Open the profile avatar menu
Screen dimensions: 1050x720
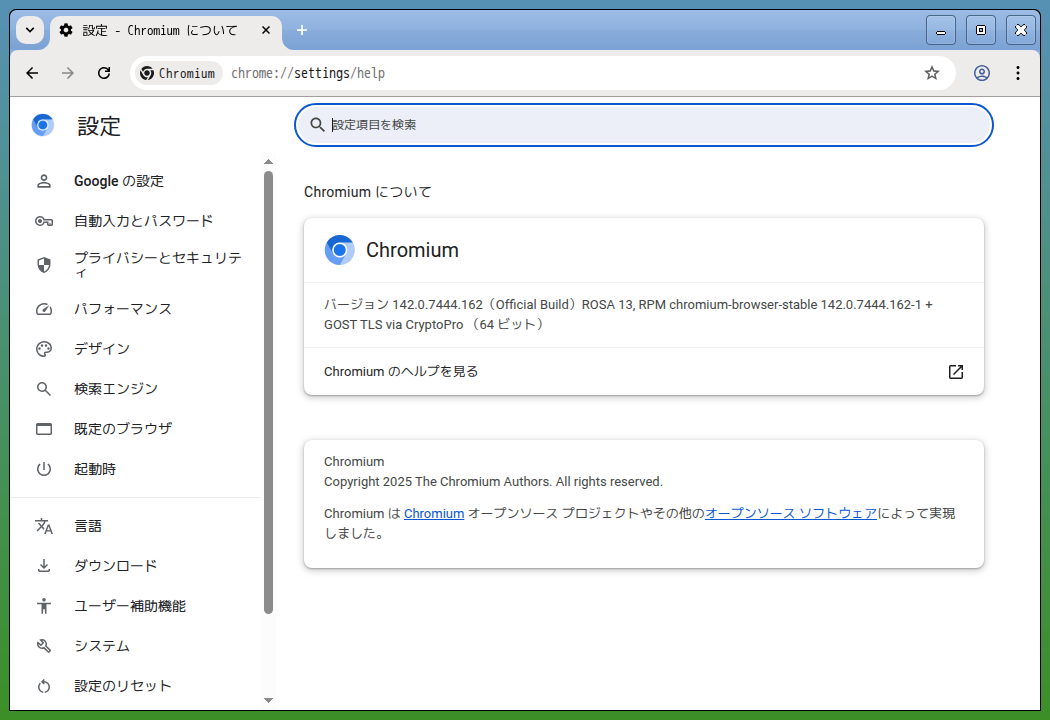click(x=982, y=73)
